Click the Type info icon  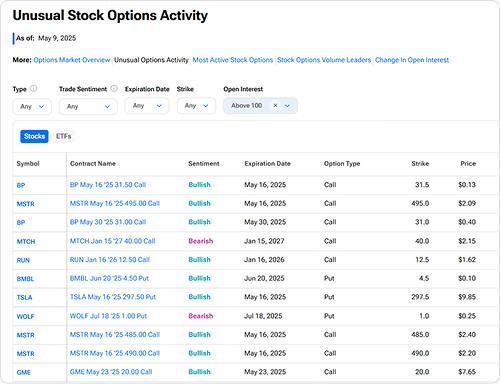pyautogui.click(x=34, y=89)
